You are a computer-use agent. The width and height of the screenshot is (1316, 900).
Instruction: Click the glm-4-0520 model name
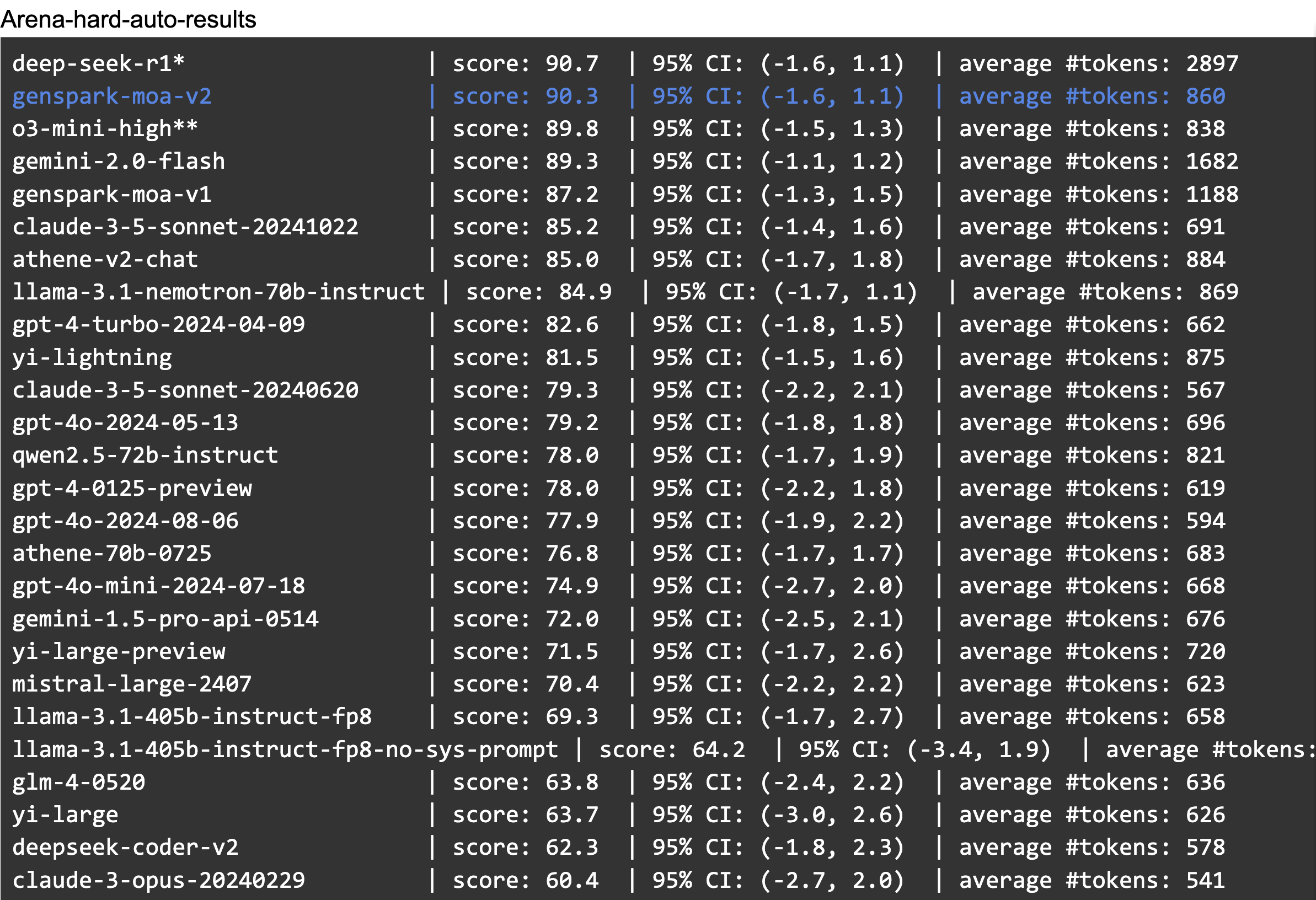pos(79,781)
